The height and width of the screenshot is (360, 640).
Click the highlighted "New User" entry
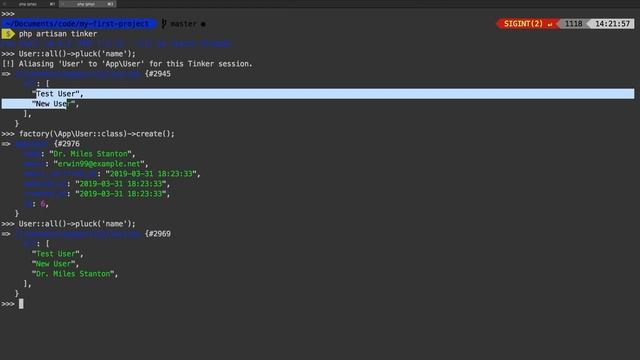click(55, 104)
